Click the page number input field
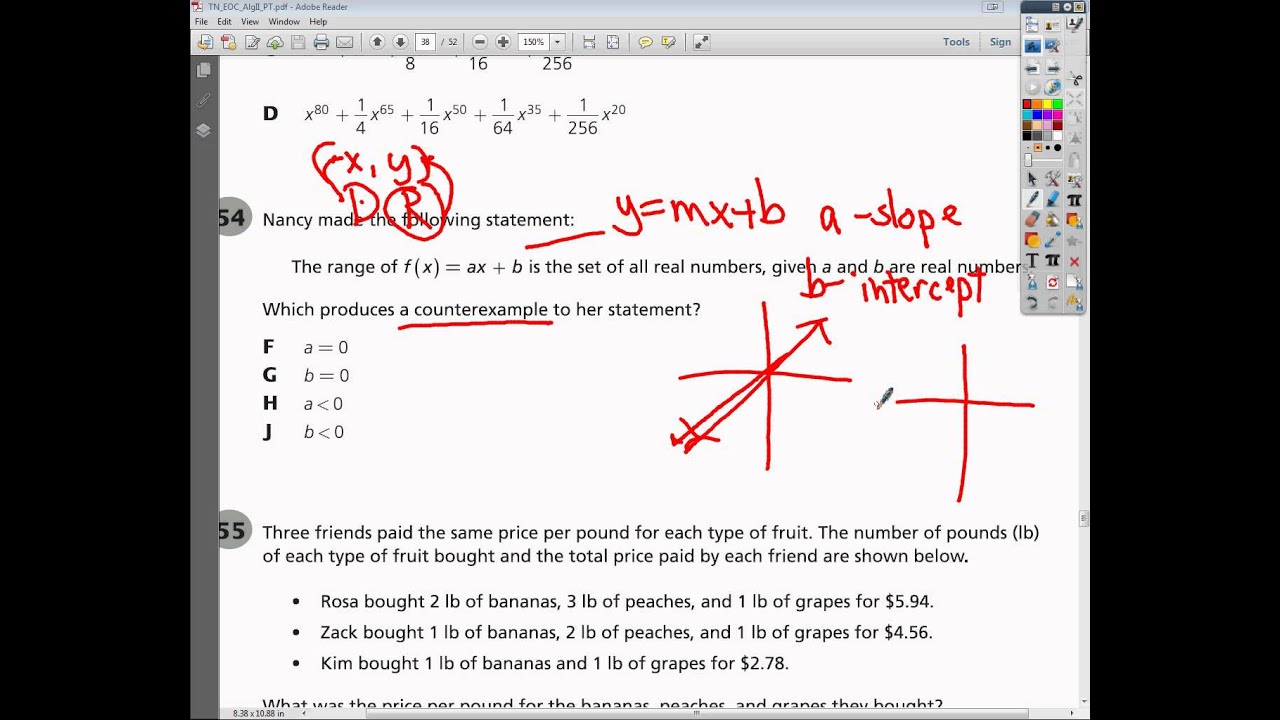Screen dimensions: 1280x720 coord(427,42)
